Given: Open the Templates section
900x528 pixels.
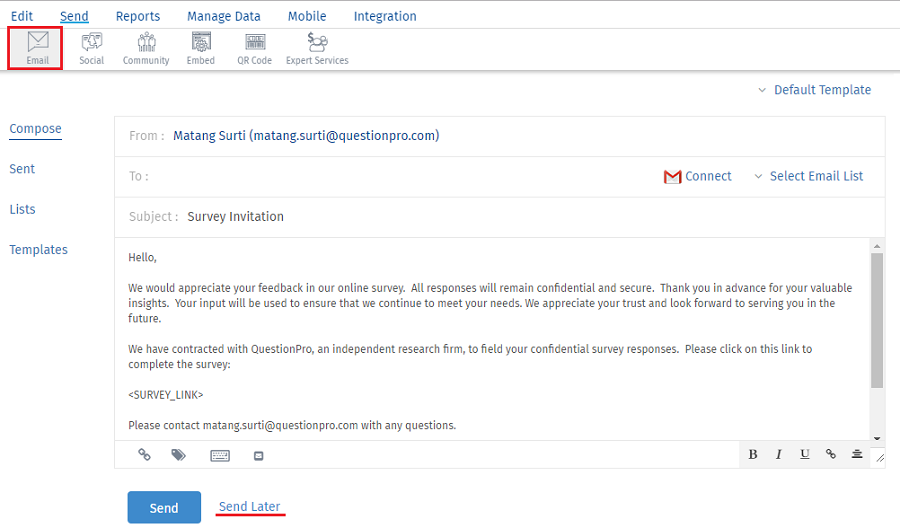Looking at the screenshot, I should (x=38, y=250).
